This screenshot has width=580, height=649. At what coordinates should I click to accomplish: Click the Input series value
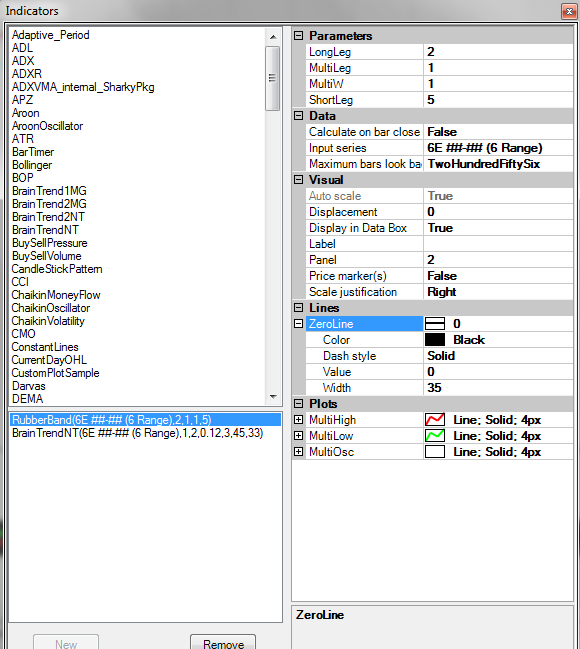[x=498, y=148]
